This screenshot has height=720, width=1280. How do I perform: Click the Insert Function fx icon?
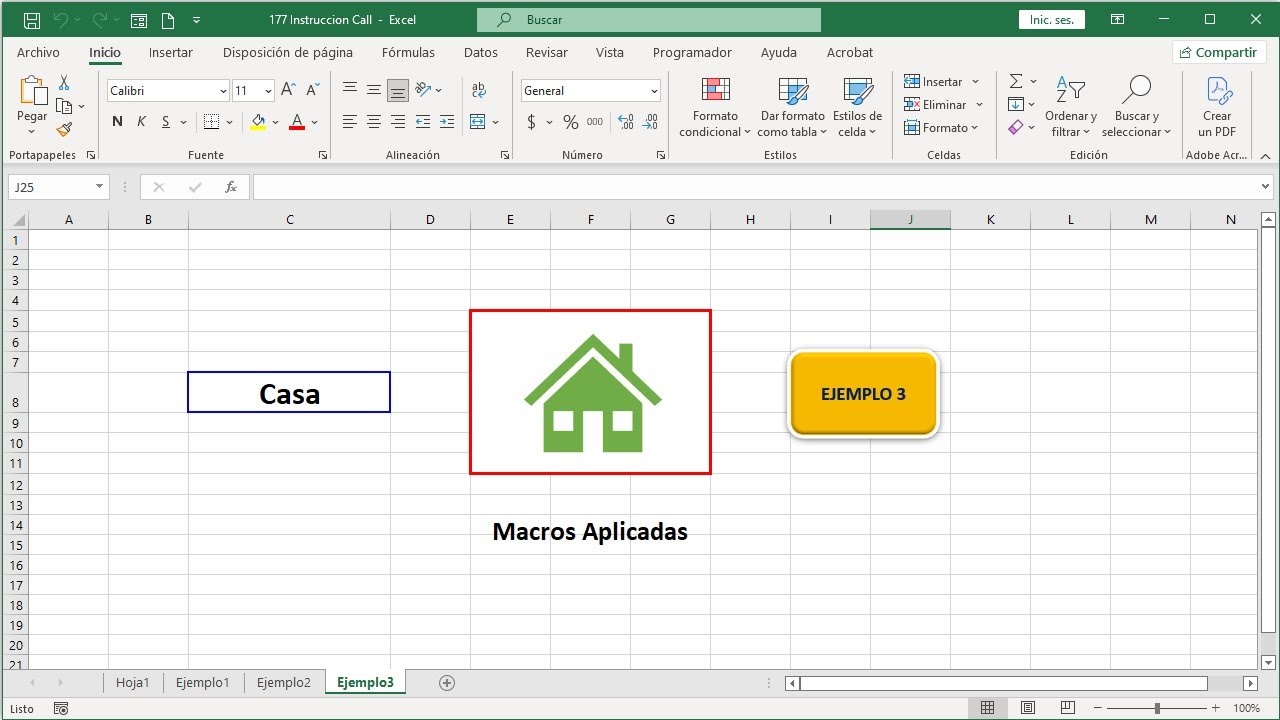pyautogui.click(x=231, y=187)
